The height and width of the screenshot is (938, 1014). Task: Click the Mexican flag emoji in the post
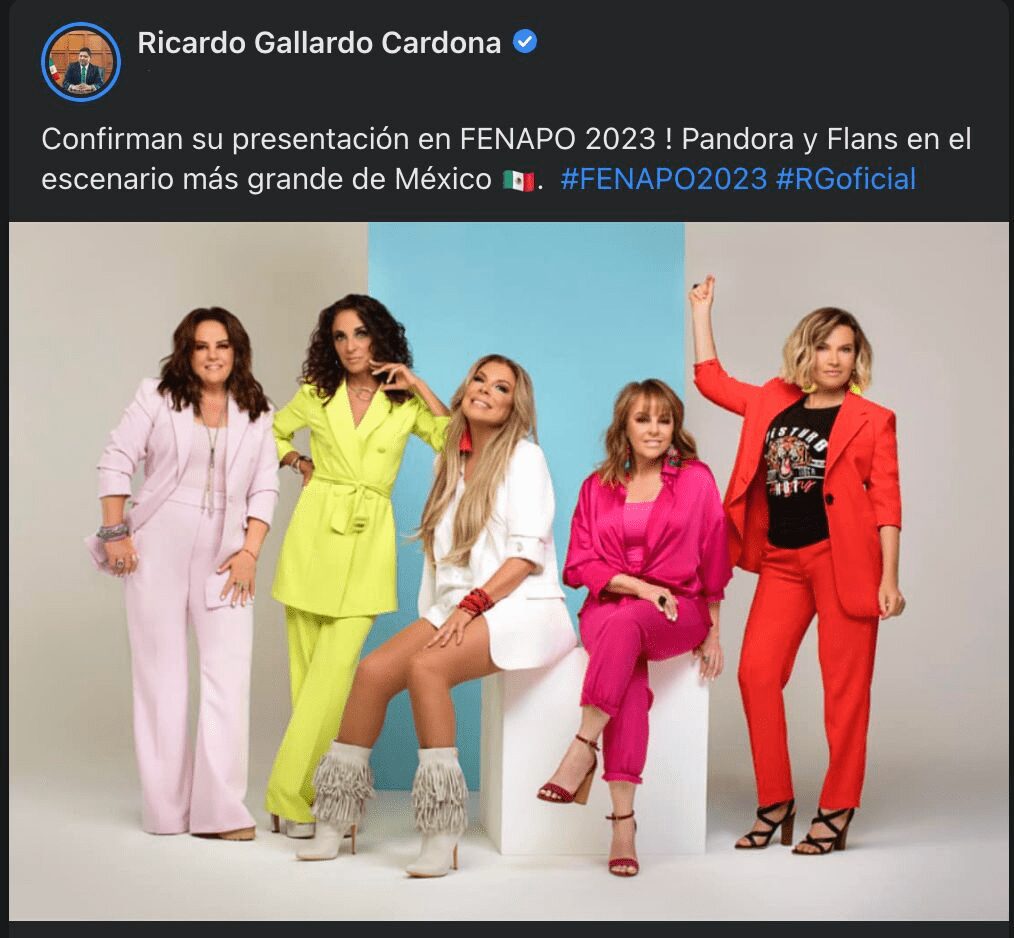[x=519, y=180]
